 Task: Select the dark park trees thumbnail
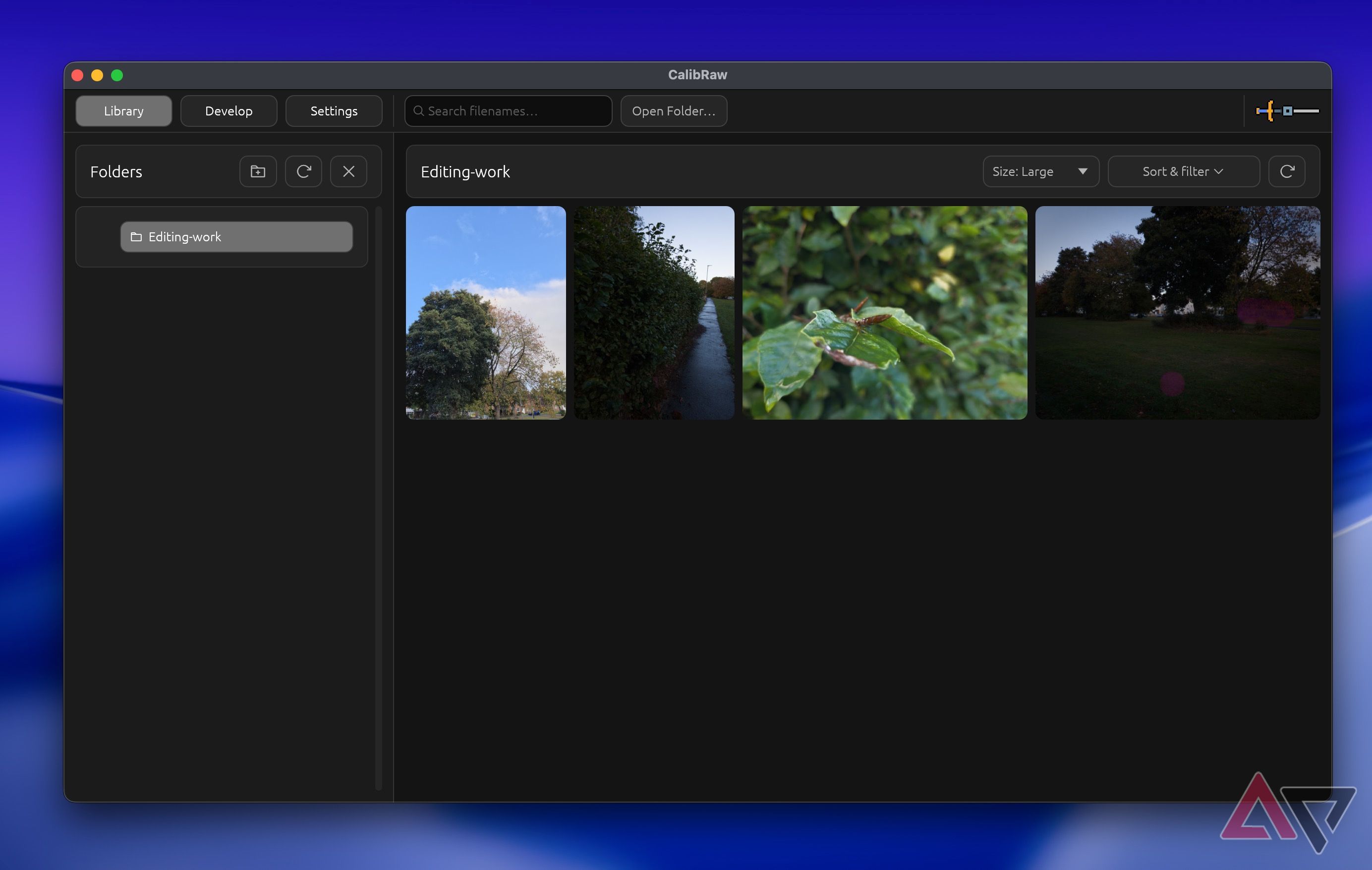1178,313
